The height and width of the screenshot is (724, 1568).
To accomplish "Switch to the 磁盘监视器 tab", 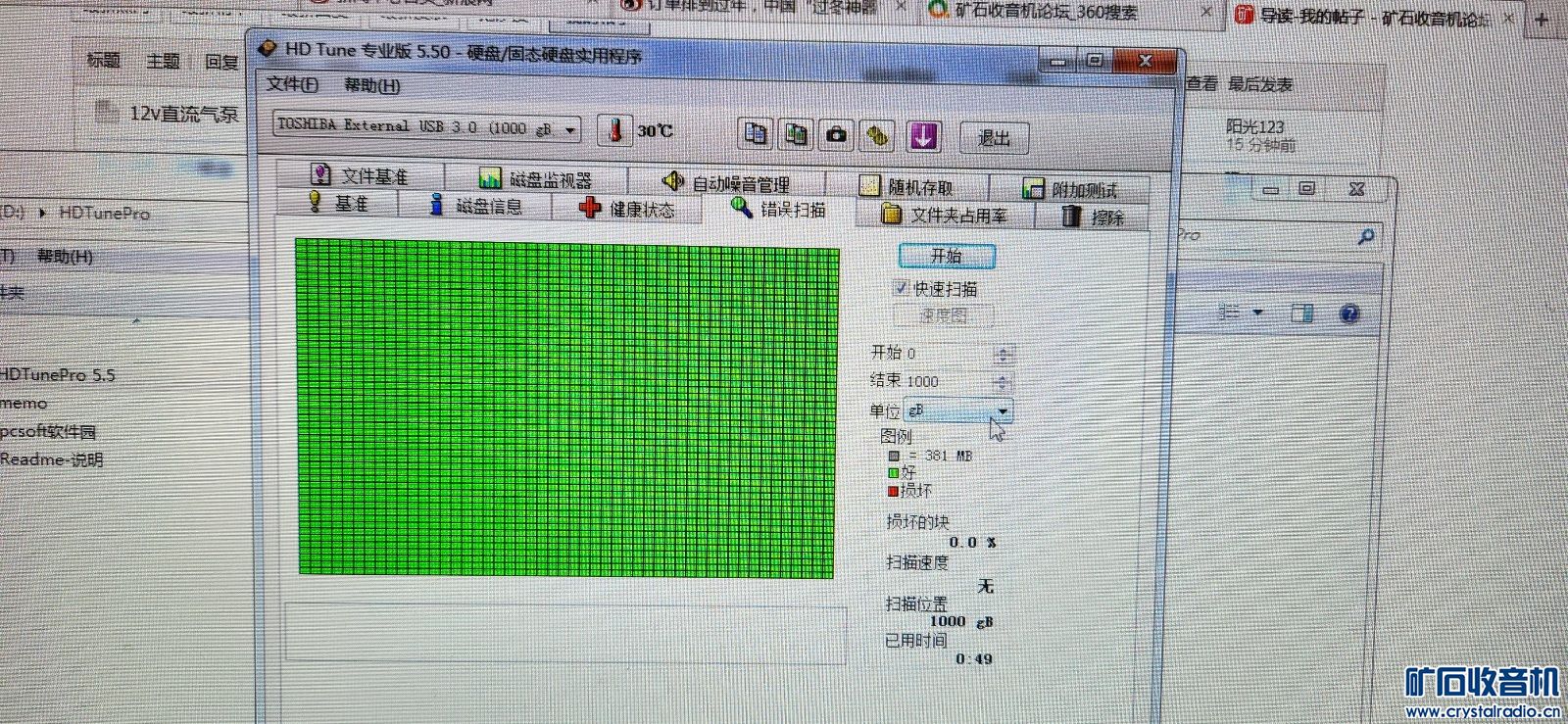I will click(x=536, y=179).
